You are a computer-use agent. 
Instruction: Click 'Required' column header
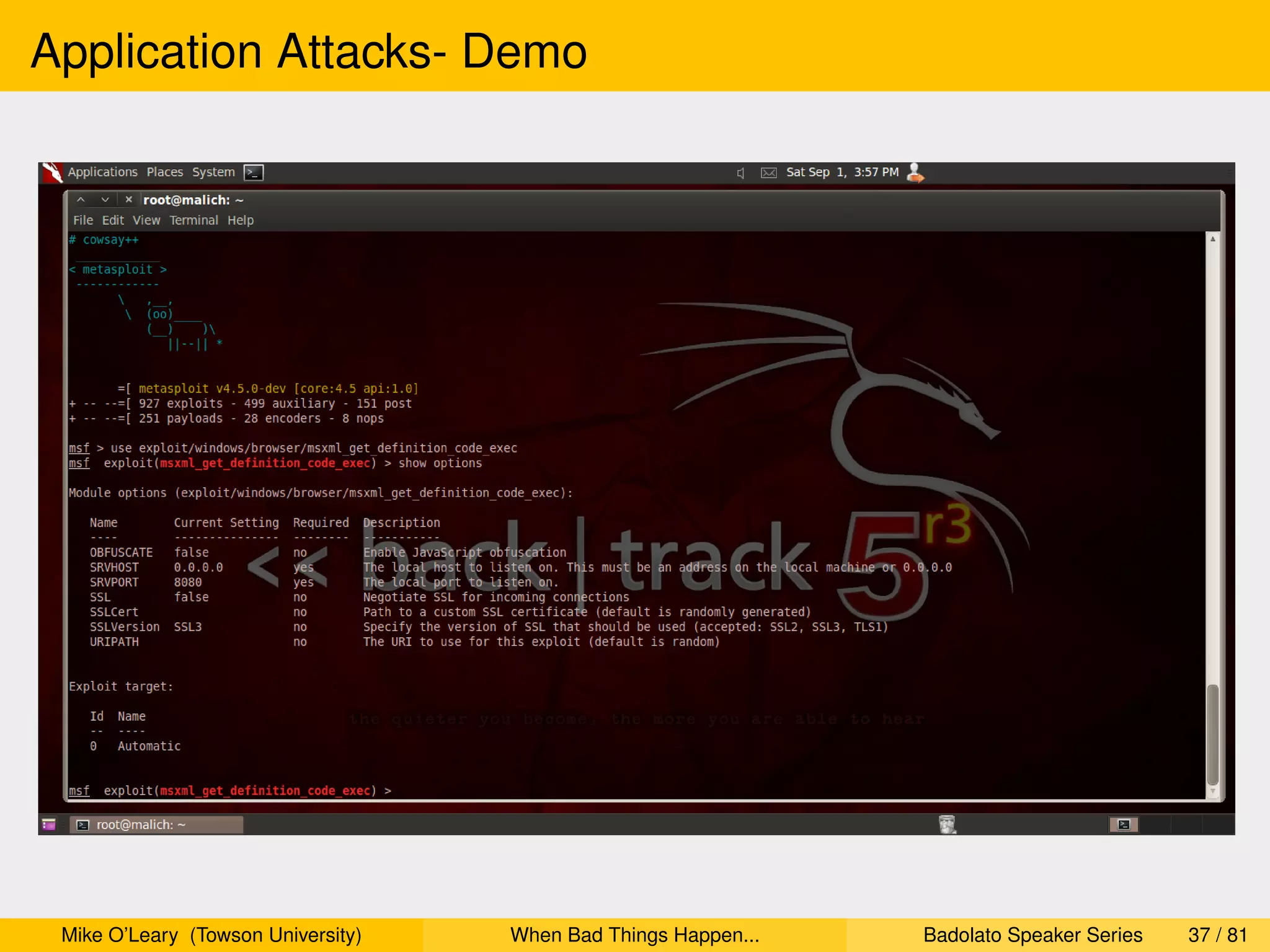tap(321, 523)
